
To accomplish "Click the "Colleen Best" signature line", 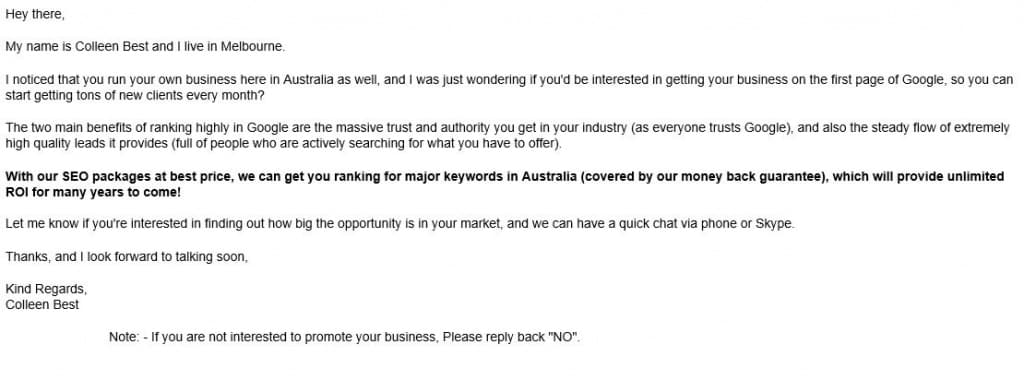I will (x=42, y=305).
